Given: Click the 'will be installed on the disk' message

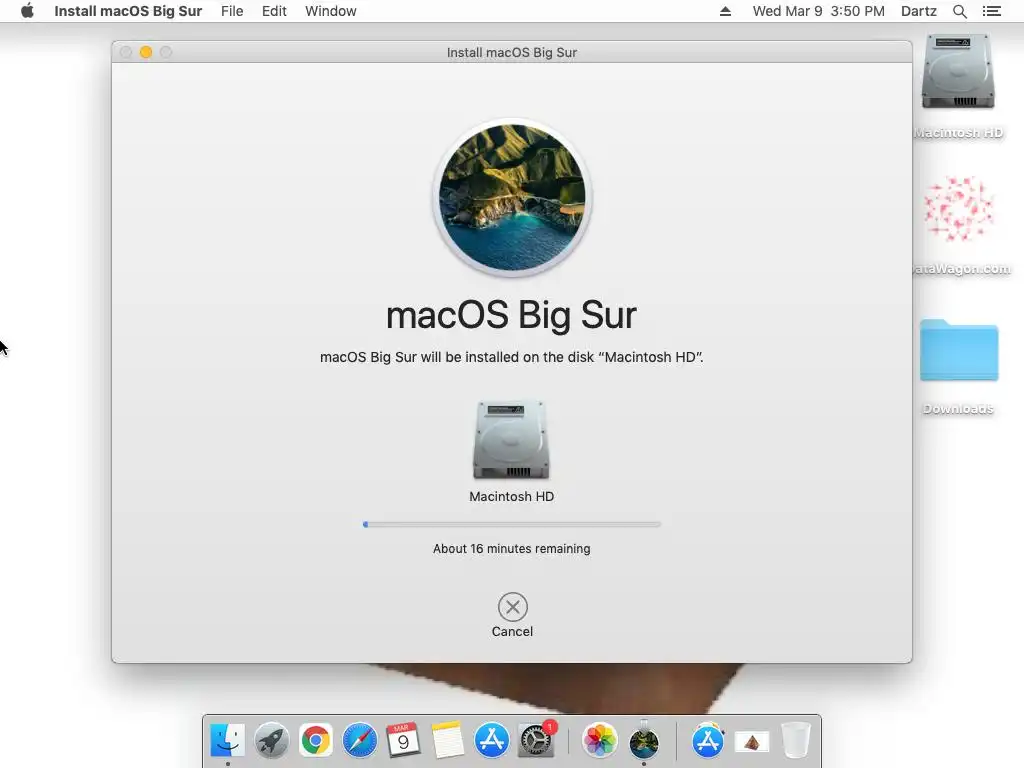Looking at the screenshot, I should pyautogui.click(x=512, y=357).
